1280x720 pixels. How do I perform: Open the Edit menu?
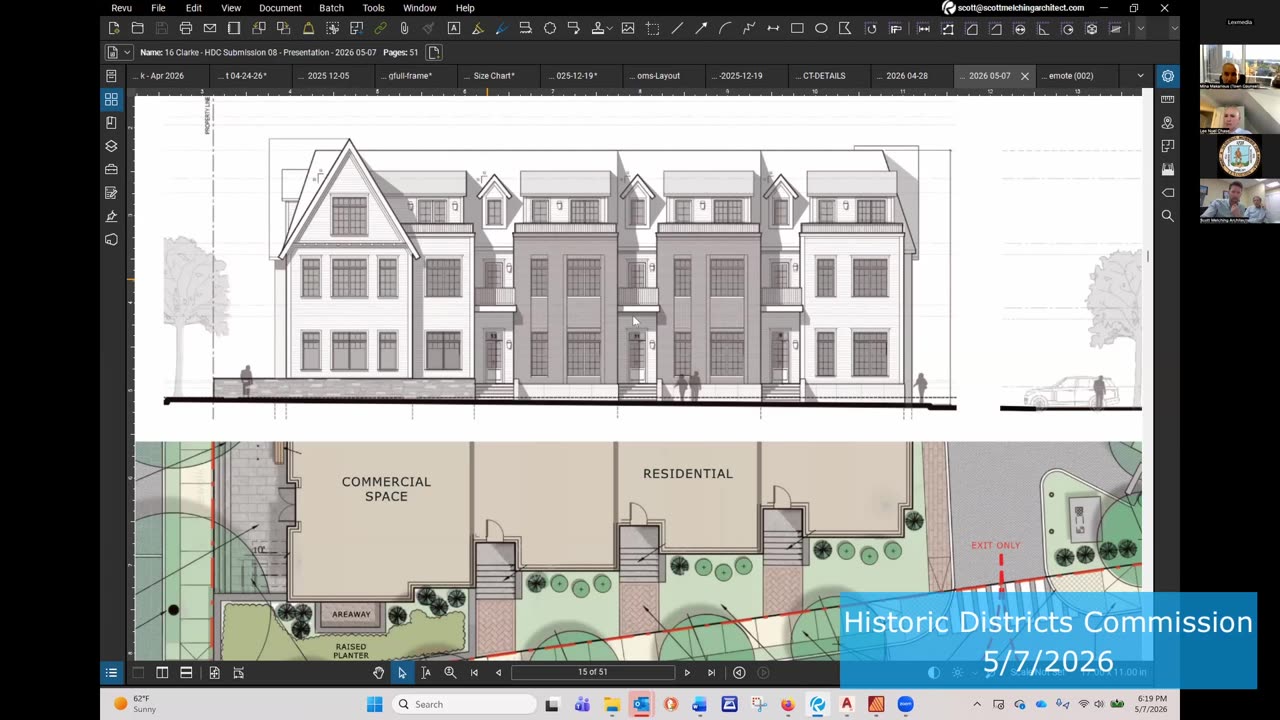pos(193,8)
